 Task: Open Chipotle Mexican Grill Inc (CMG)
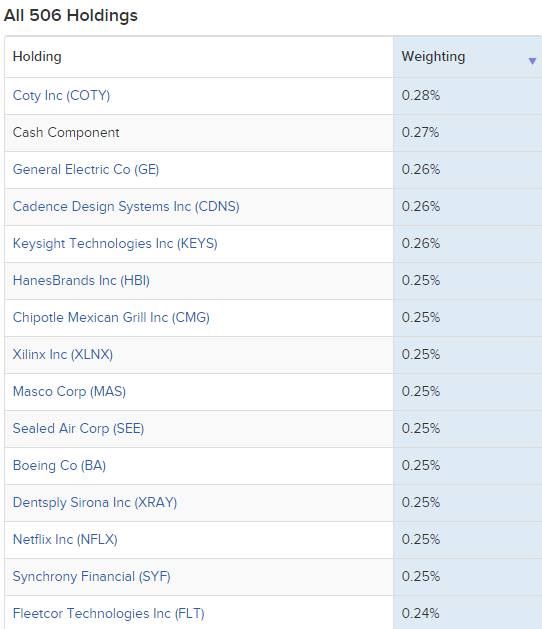click(x=111, y=317)
